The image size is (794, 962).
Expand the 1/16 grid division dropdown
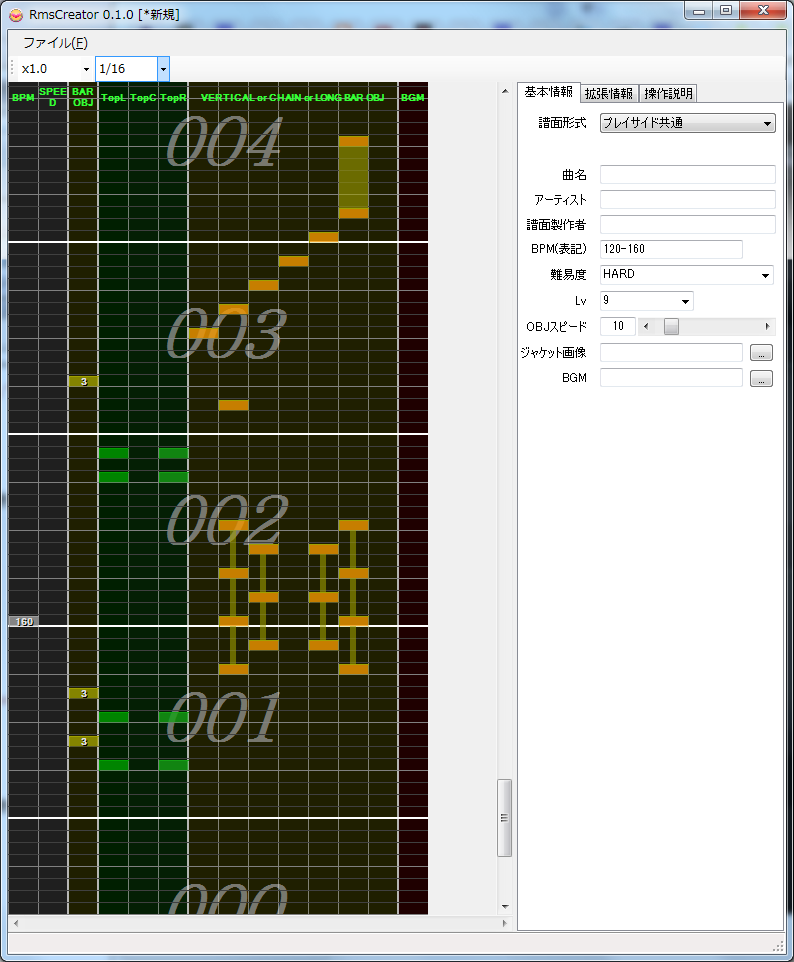(x=163, y=69)
